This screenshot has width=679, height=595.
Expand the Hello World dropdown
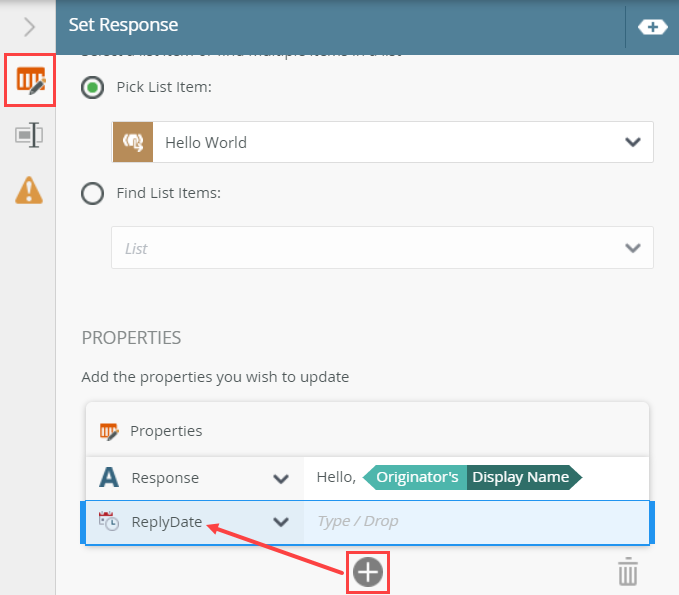tap(632, 142)
